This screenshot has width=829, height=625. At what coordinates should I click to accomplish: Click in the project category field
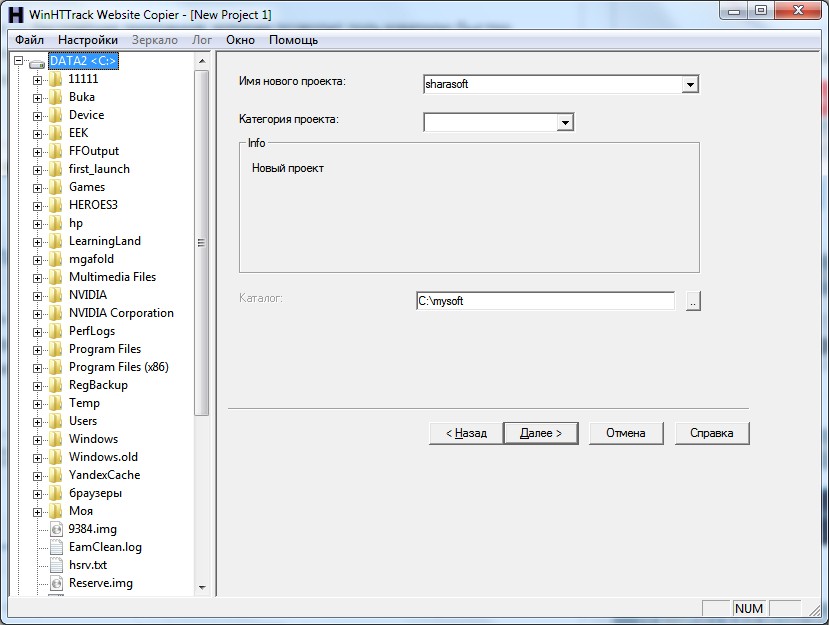tap(491, 123)
